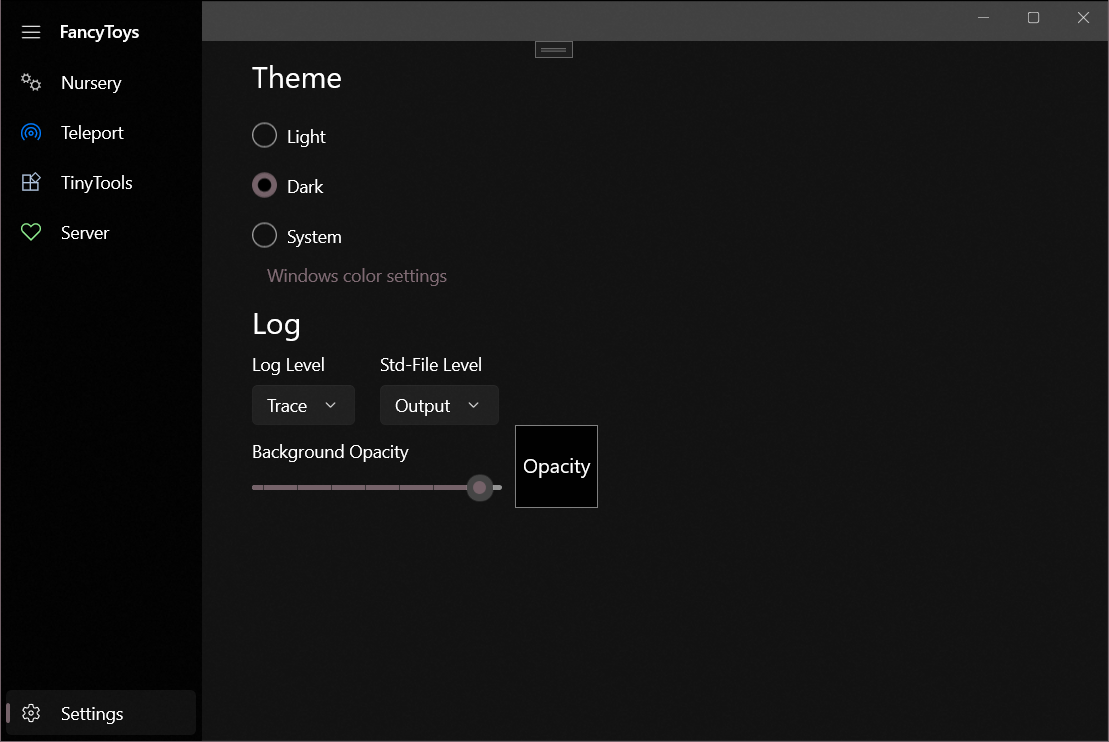1109x742 pixels.
Task: Select the Dark theme option
Action: tap(264, 185)
